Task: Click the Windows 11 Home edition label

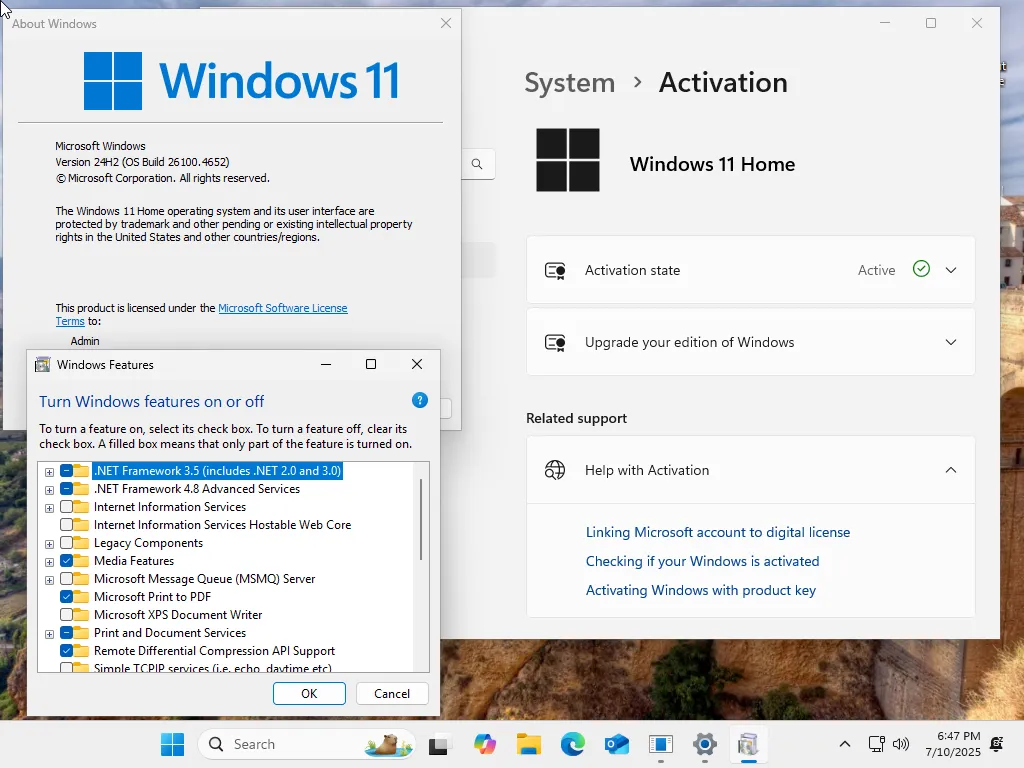Action: point(712,164)
